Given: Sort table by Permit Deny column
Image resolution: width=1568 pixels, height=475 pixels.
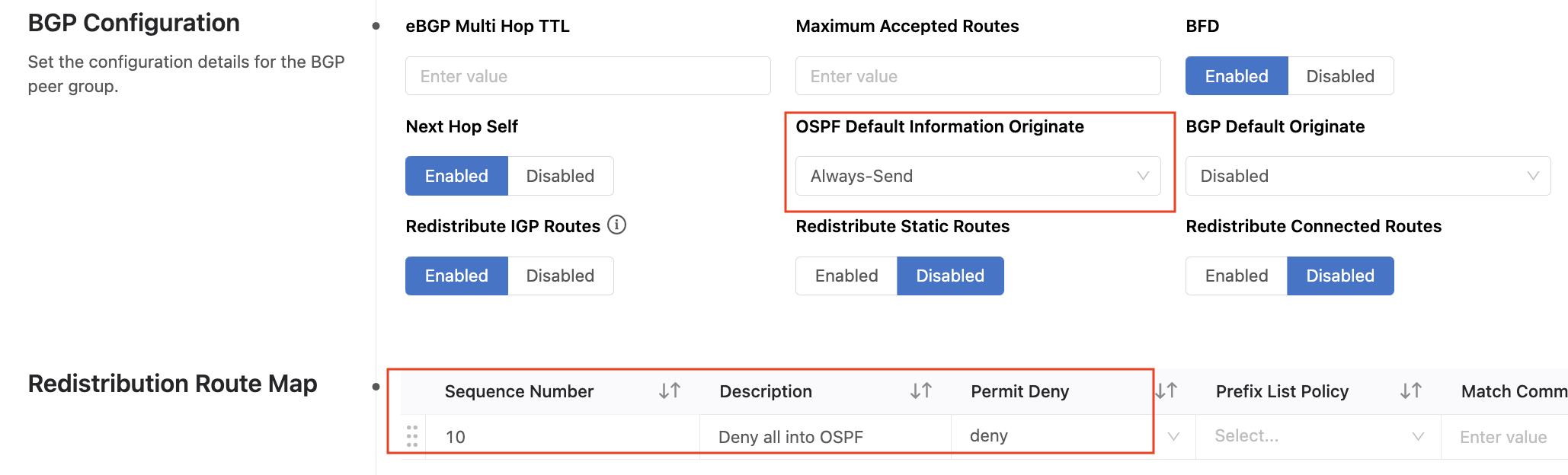Looking at the screenshot, I should 1166,391.
